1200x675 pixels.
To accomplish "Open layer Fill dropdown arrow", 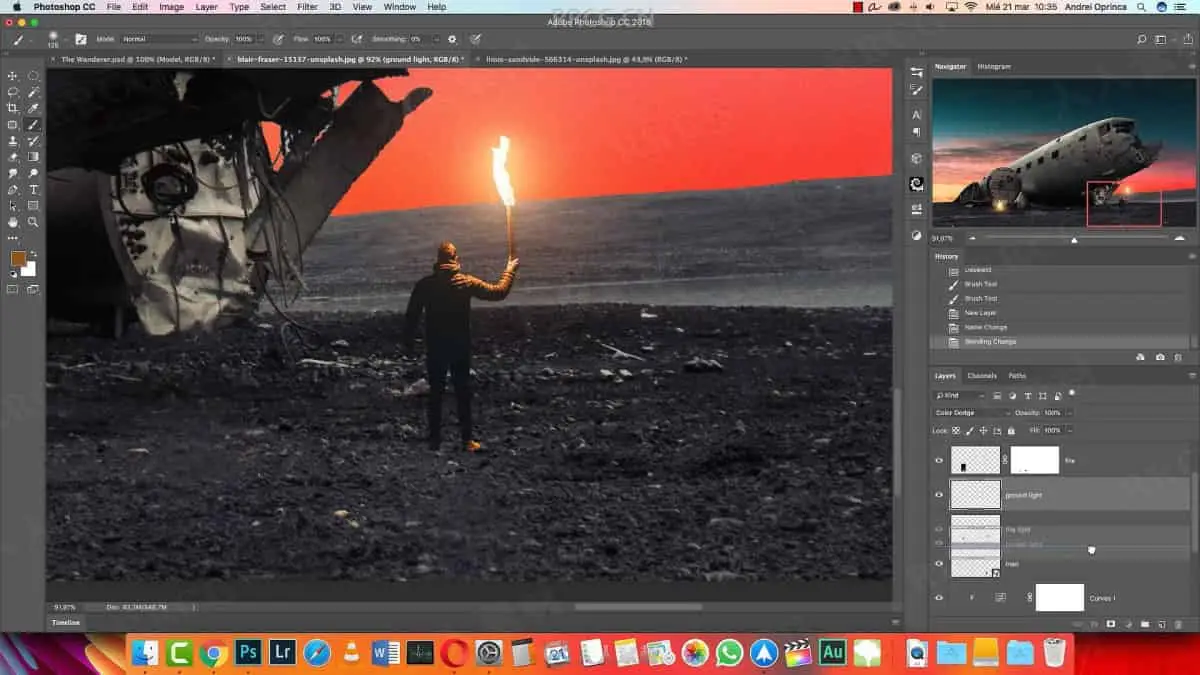I will pos(1069,430).
